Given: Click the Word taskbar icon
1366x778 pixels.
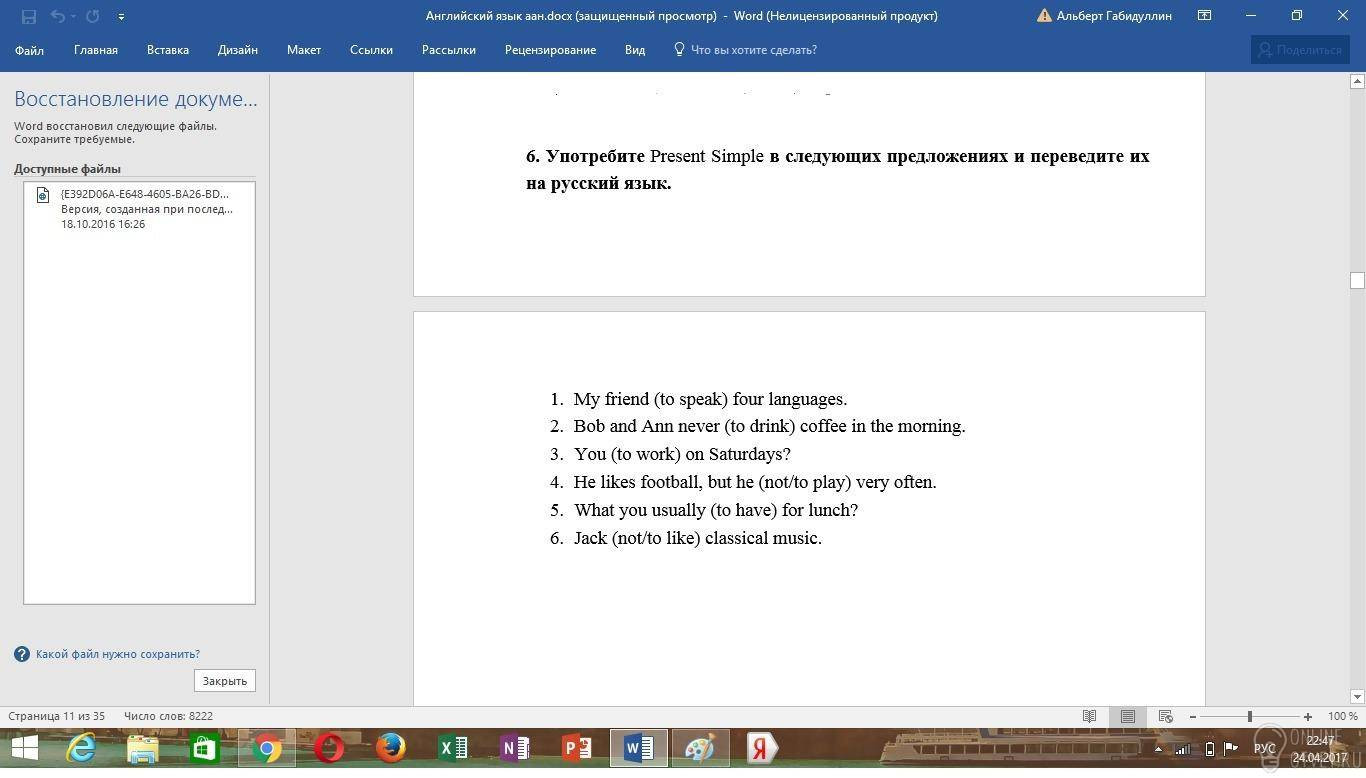Looking at the screenshot, I should (638, 748).
